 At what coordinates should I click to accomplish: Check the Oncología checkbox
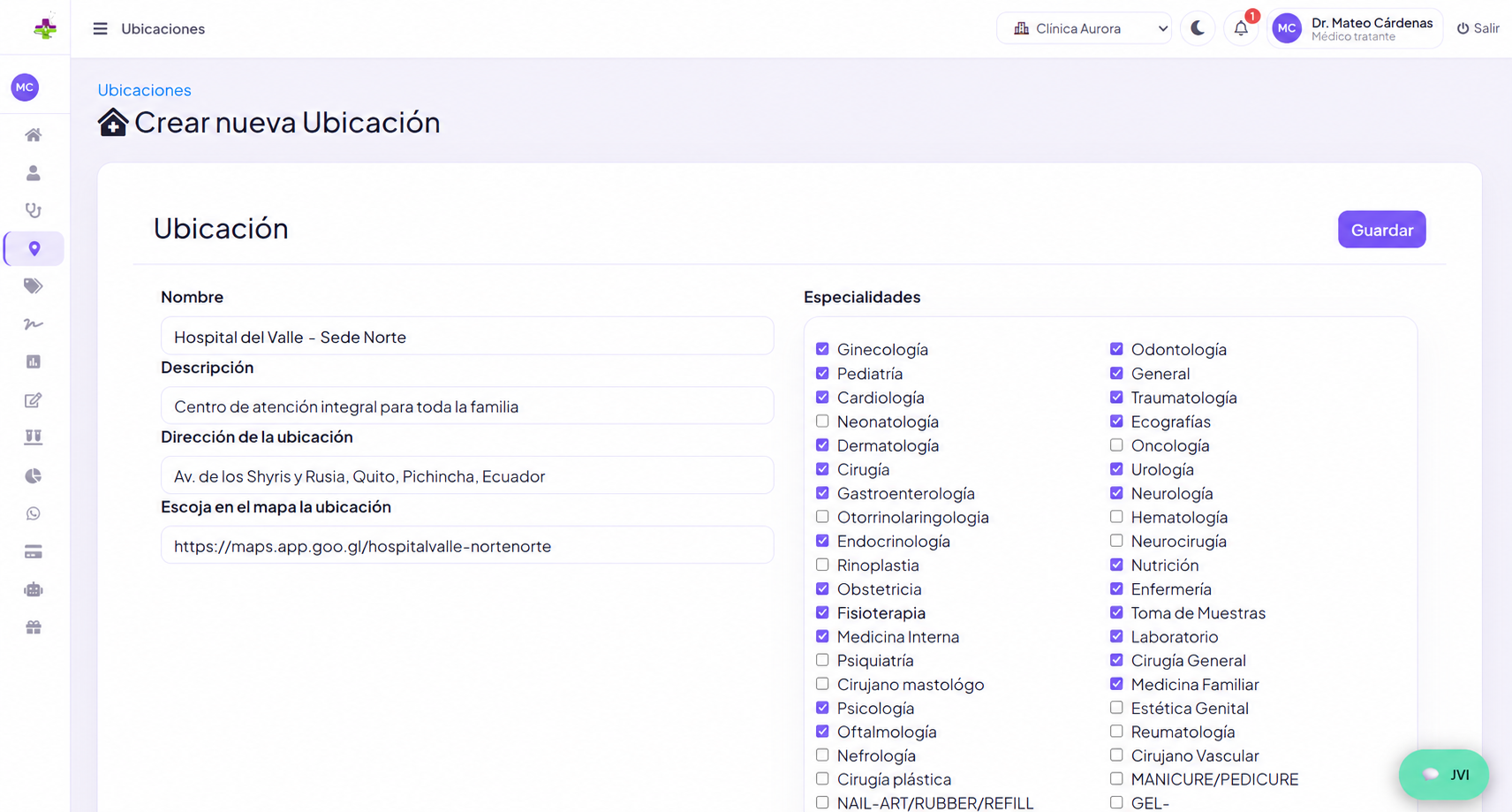(1116, 445)
